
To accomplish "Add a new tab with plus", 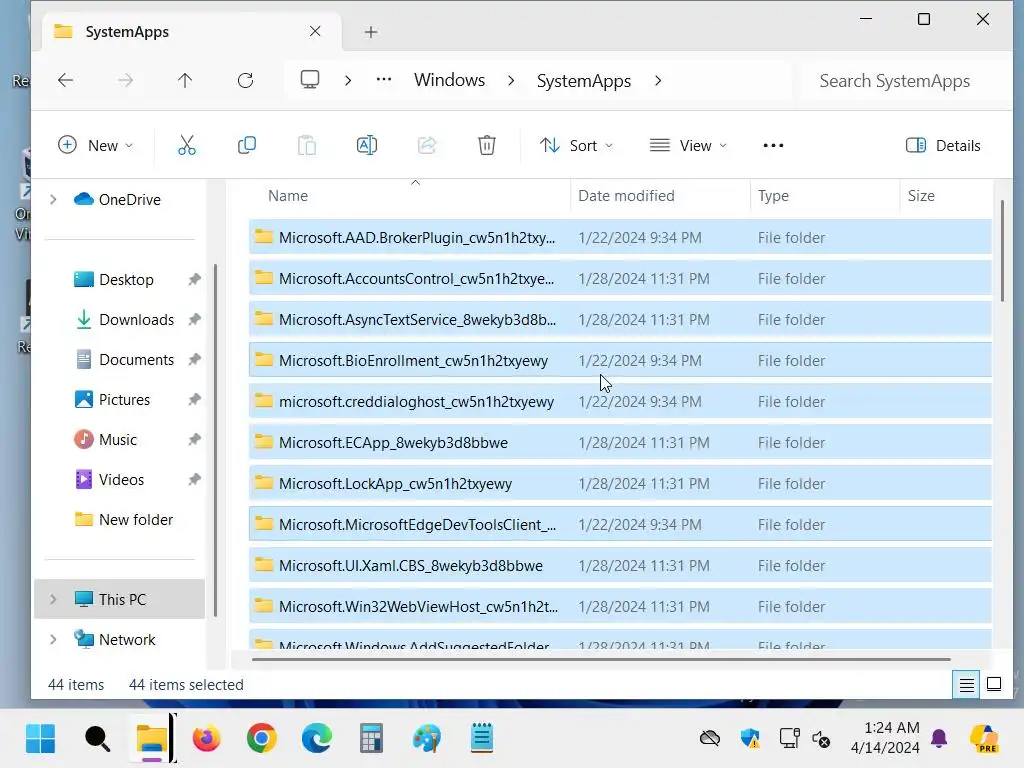I will click(x=371, y=32).
